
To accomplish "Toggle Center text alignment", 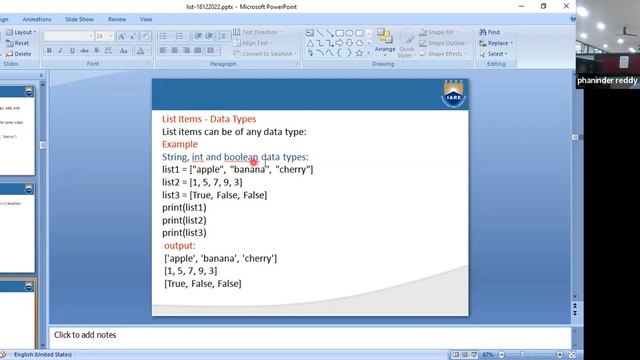I will [175, 51].
